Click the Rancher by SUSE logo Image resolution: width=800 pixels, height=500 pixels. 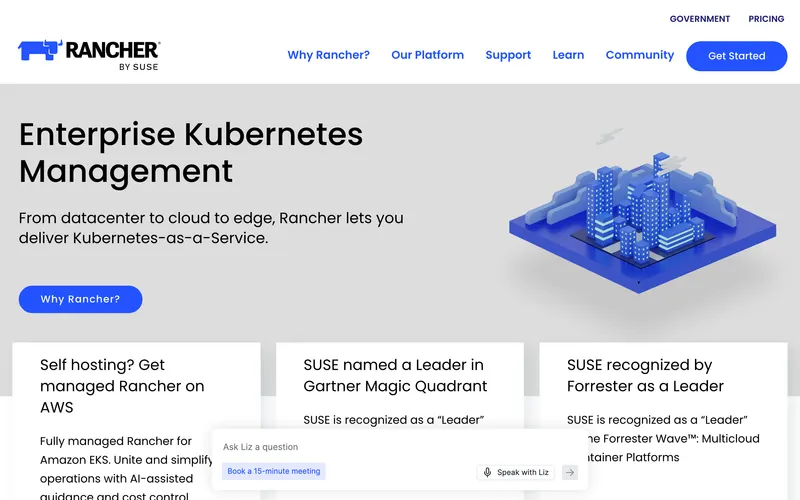[89, 55]
